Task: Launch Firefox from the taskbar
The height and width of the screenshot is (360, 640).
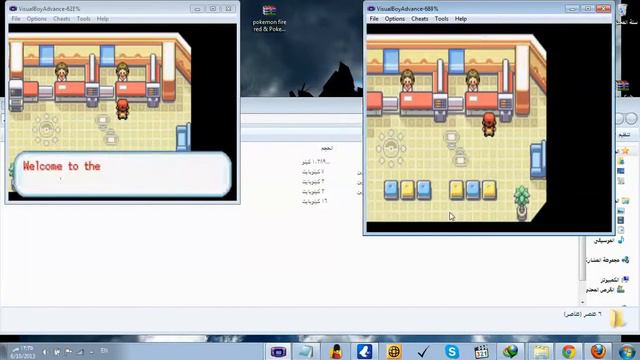Action: pos(598,351)
